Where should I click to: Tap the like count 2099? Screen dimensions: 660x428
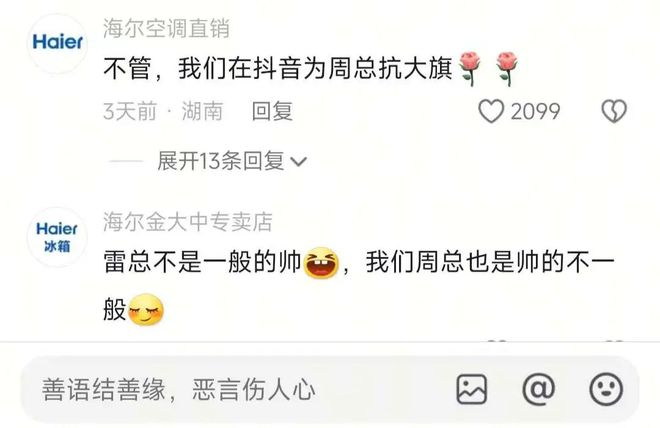pyautogui.click(x=535, y=112)
